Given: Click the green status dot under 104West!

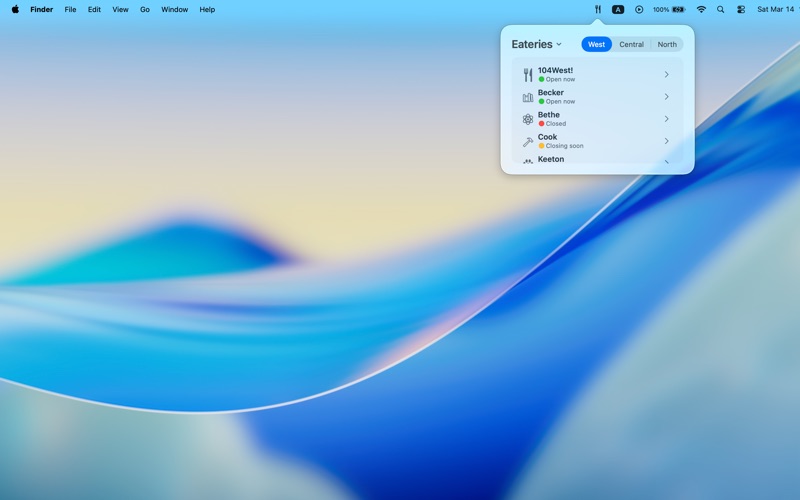Looking at the screenshot, I should tap(541, 79).
